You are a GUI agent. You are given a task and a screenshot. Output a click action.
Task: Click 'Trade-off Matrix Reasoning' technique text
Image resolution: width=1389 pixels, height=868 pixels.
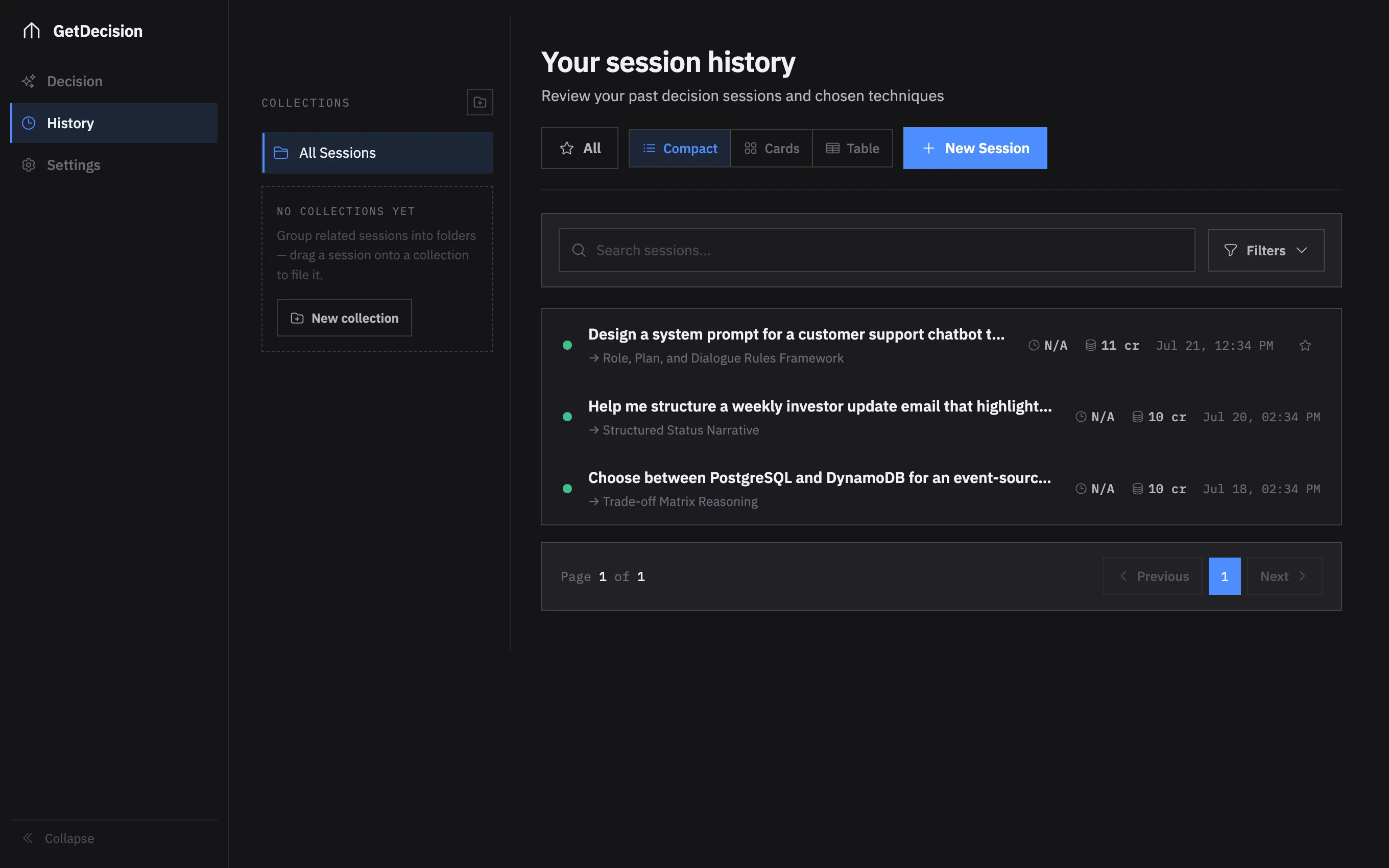tap(680, 502)
